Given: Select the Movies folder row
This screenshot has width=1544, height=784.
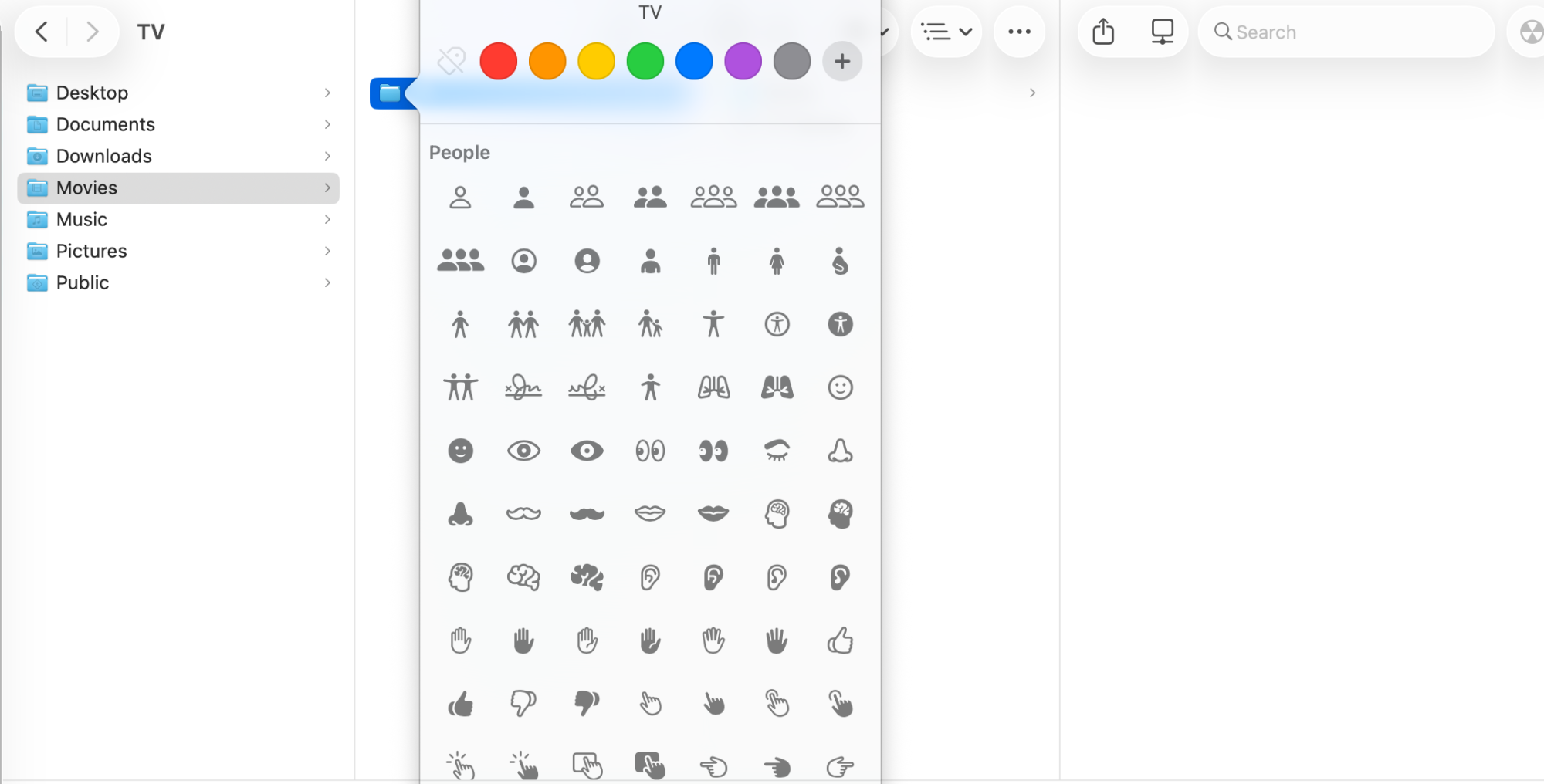Looking at the screenshot, I should coord(178,188).
